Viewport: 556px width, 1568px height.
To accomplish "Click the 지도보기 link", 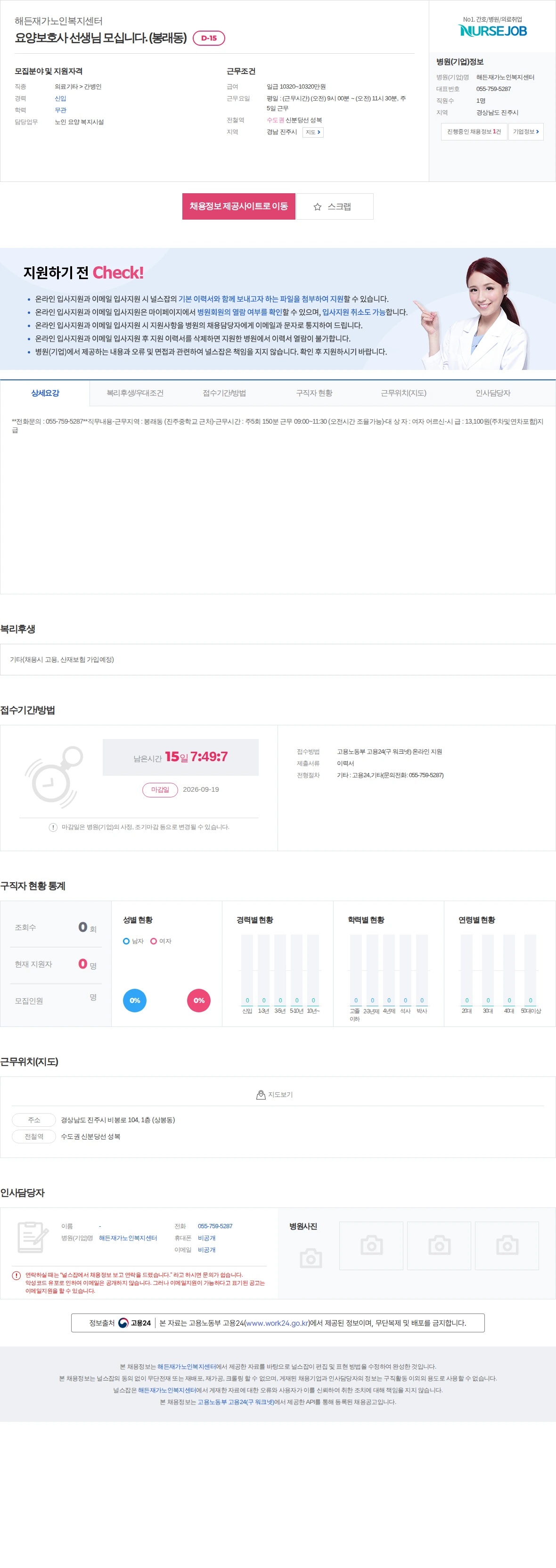I will (275, 1094).
